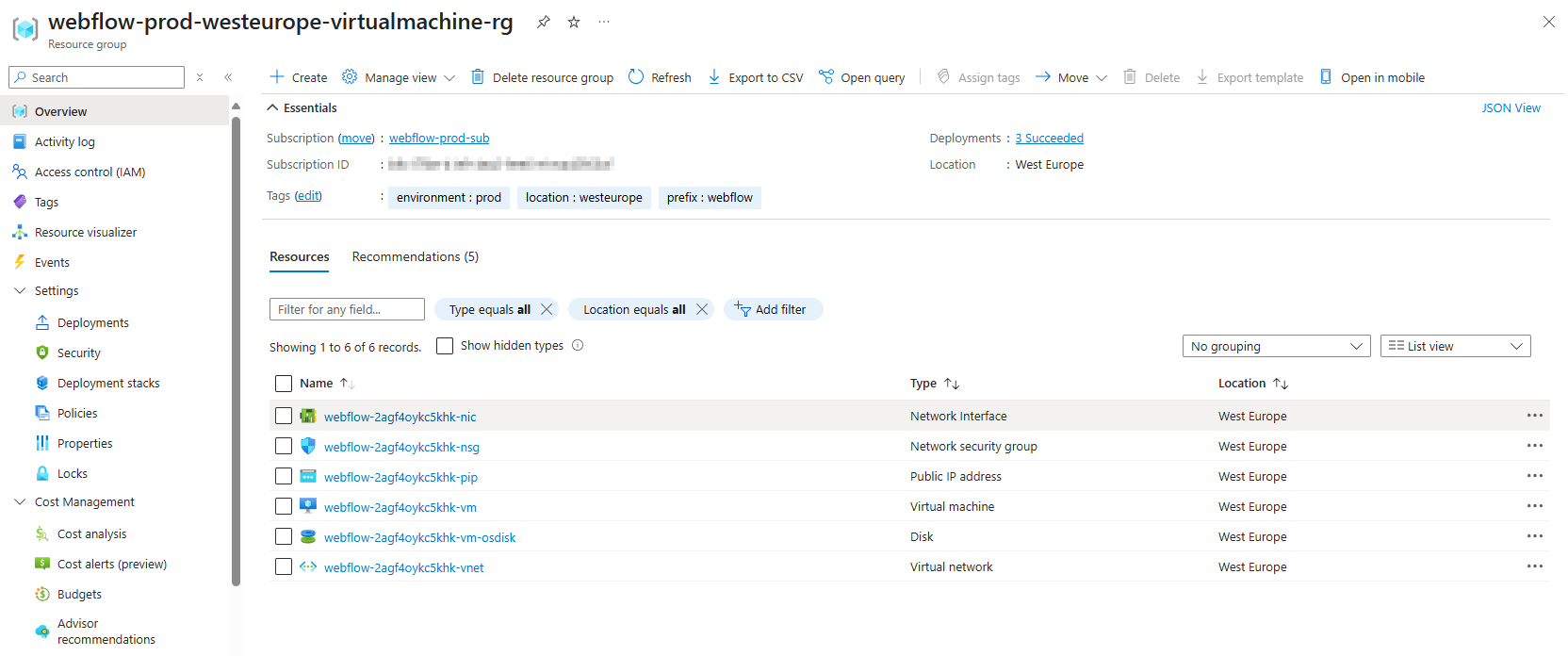The width and height of the screenshot is (1568, 656).
Task: Click the edit link next to Tags
Action: (x=308, y=196)
